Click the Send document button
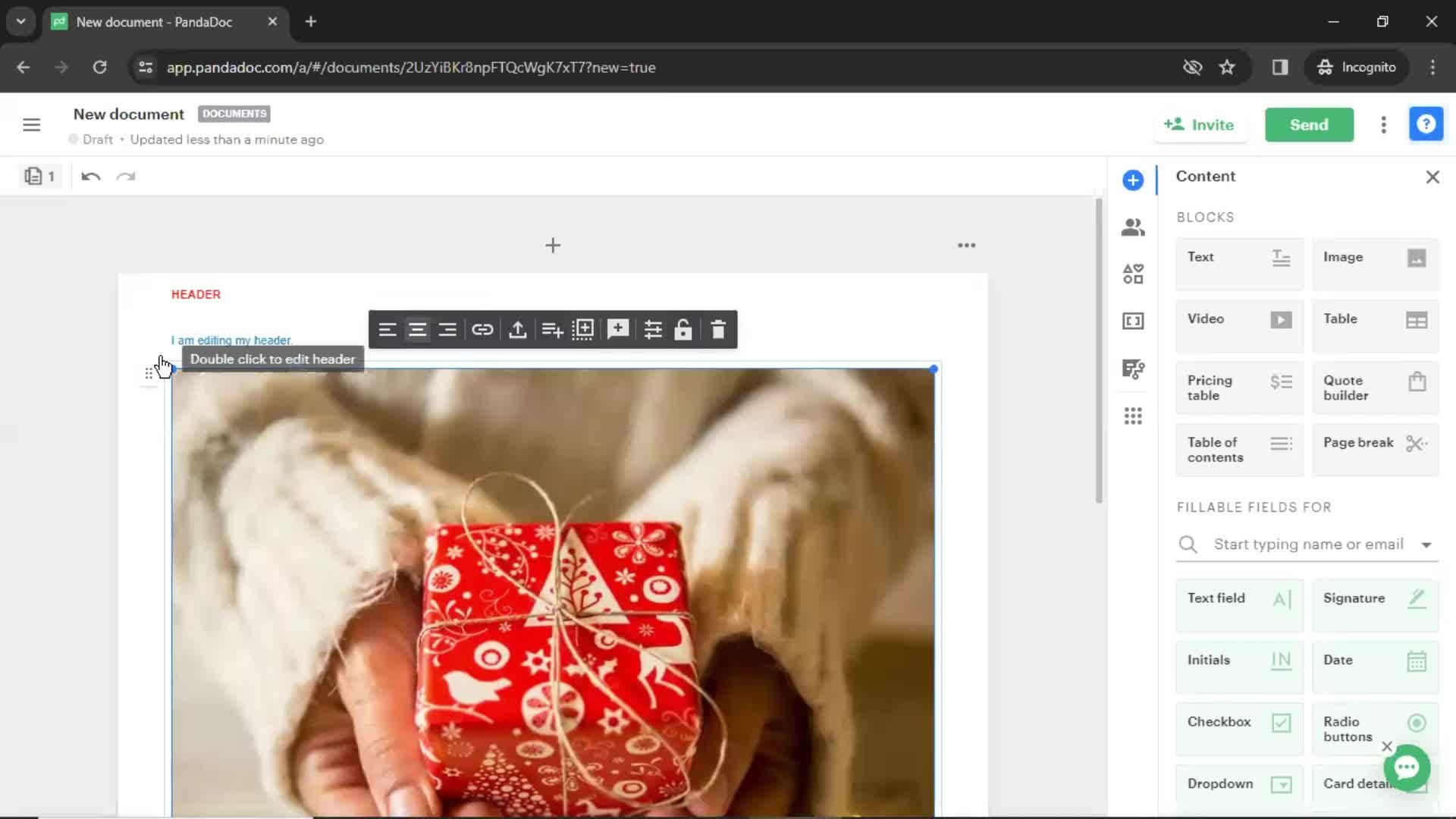 [x=1310, y=124]
